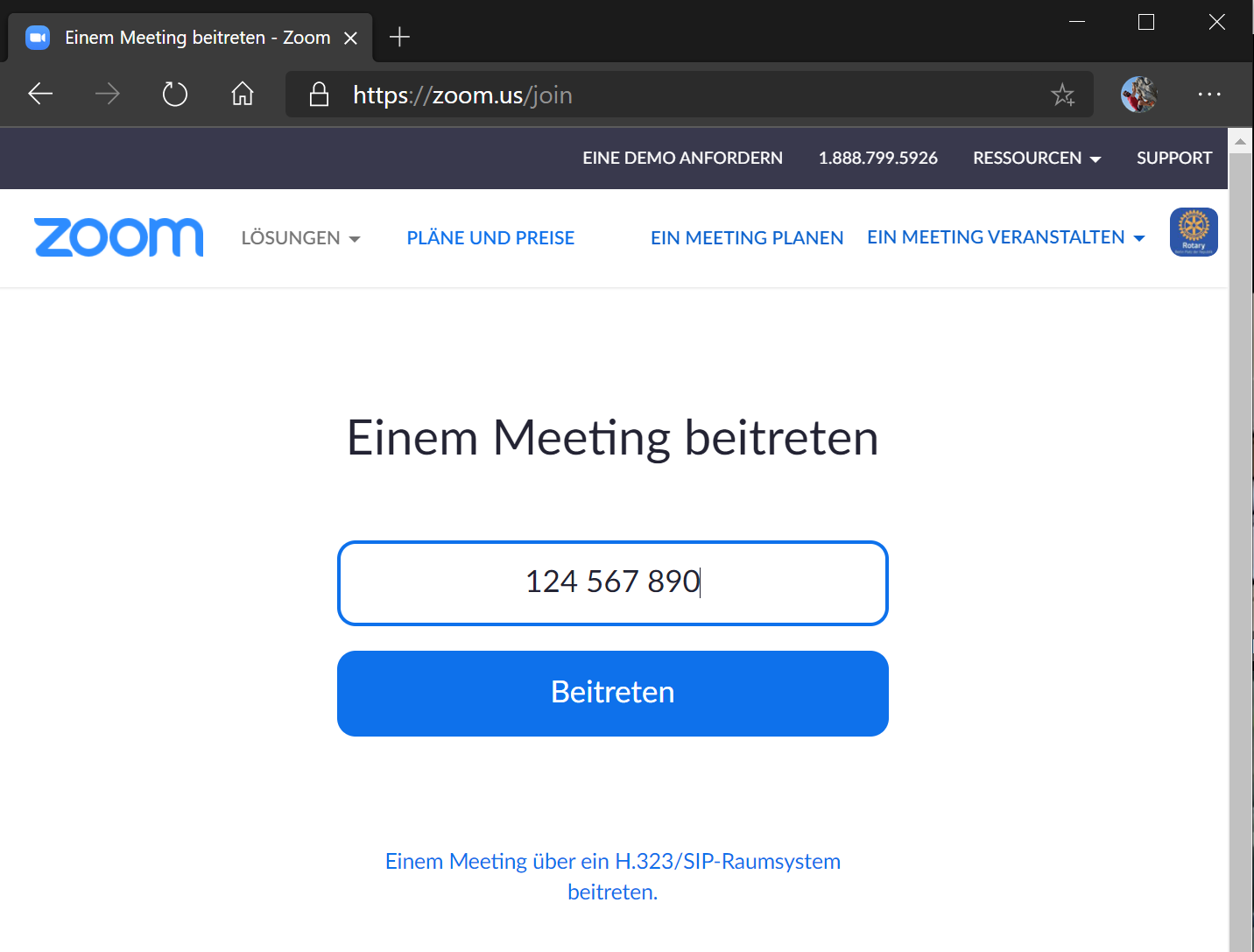Expand the LÖSUNGEN menu
This screenshot has width=1254, height=952.
tap(300, 238)
